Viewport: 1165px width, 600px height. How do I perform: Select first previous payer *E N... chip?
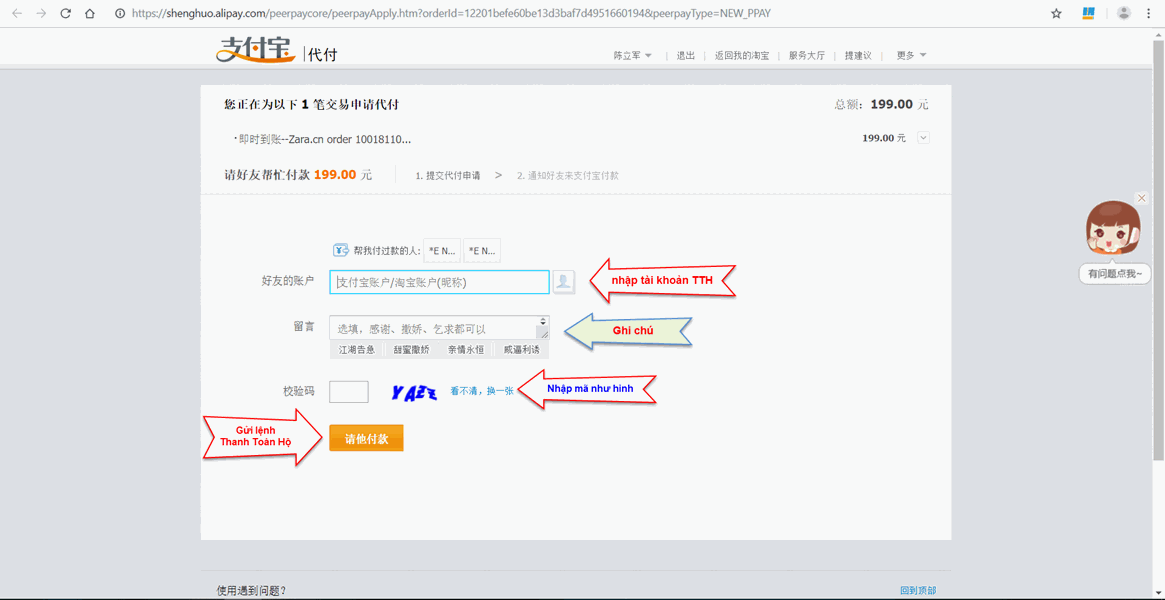tap(441, 251)
